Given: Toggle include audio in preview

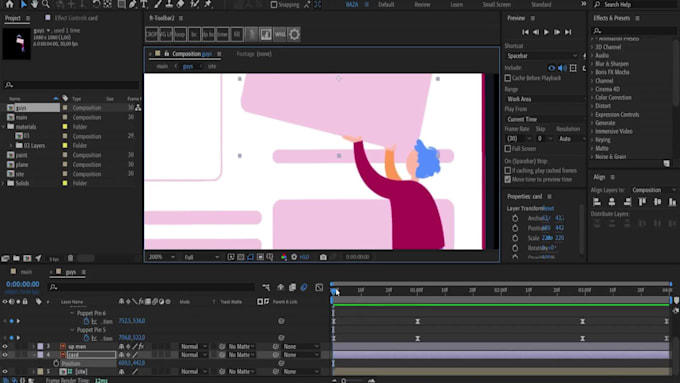Looking at the screenshot, I should point(562,68).
